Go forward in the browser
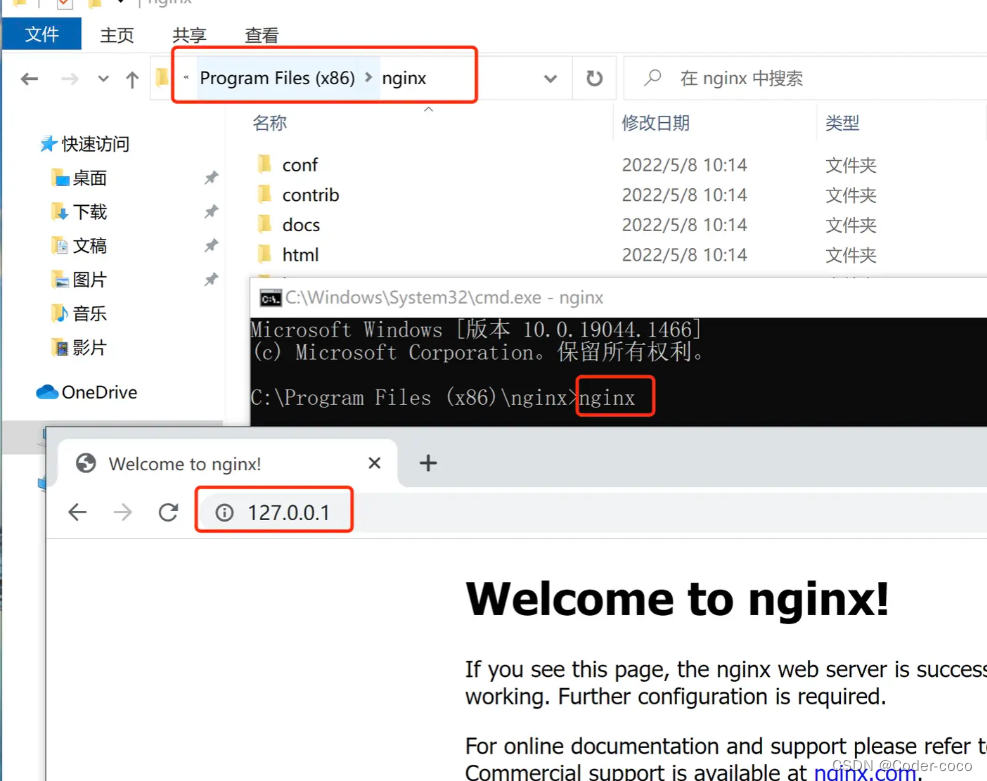The height and width of the screenshot is (781, 987). (x=123, y=512)
